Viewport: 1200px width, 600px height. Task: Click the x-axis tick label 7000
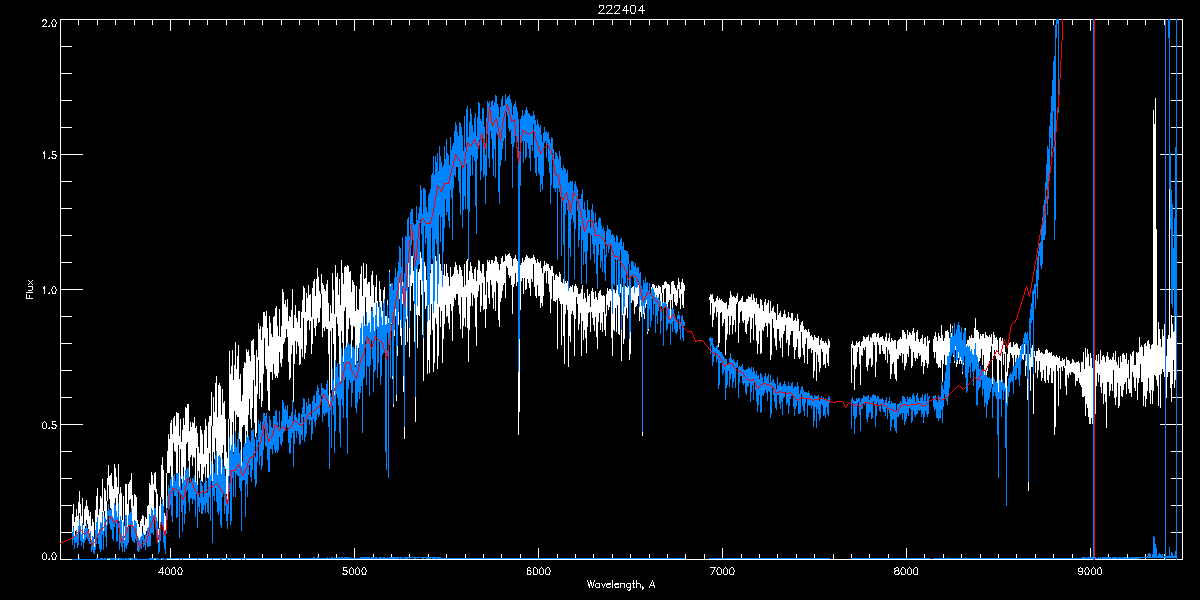tap(722, 571)
